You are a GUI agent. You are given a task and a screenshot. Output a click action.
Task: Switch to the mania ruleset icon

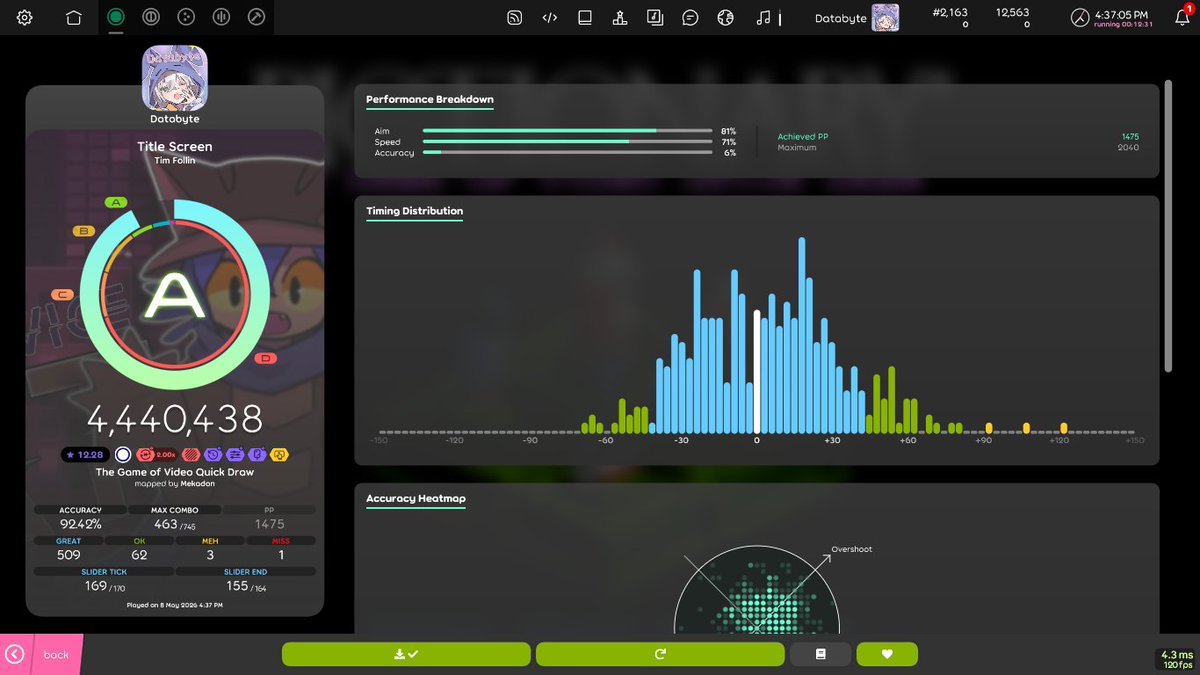tap(221, 17)
